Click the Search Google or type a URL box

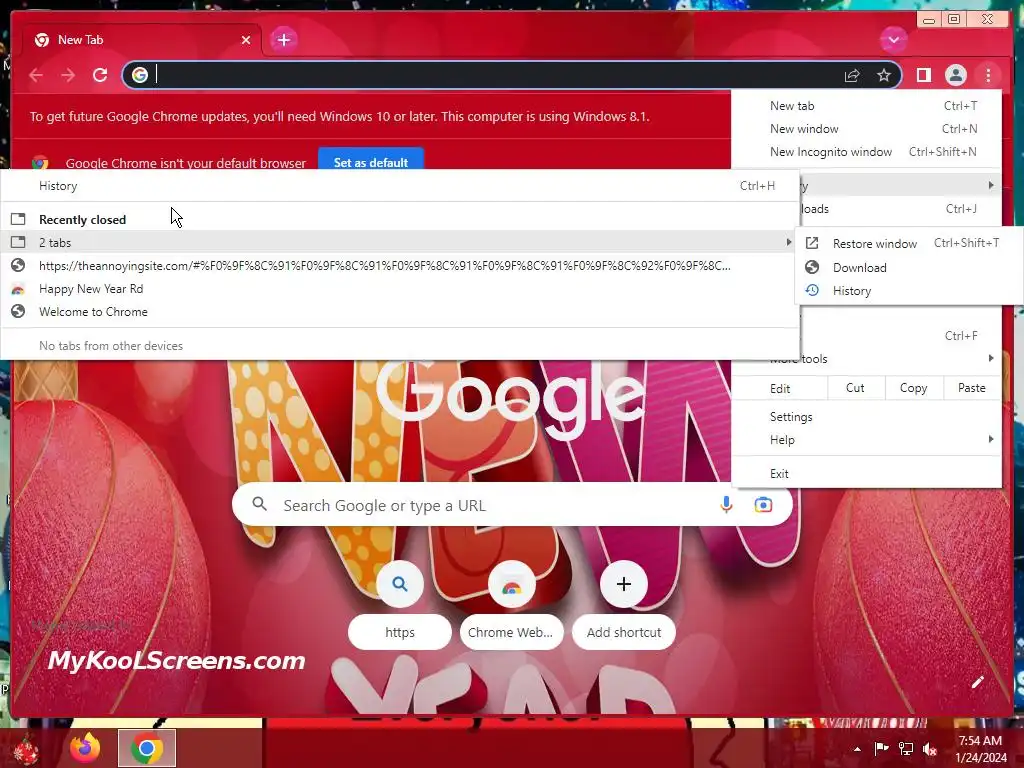point(512,505)
